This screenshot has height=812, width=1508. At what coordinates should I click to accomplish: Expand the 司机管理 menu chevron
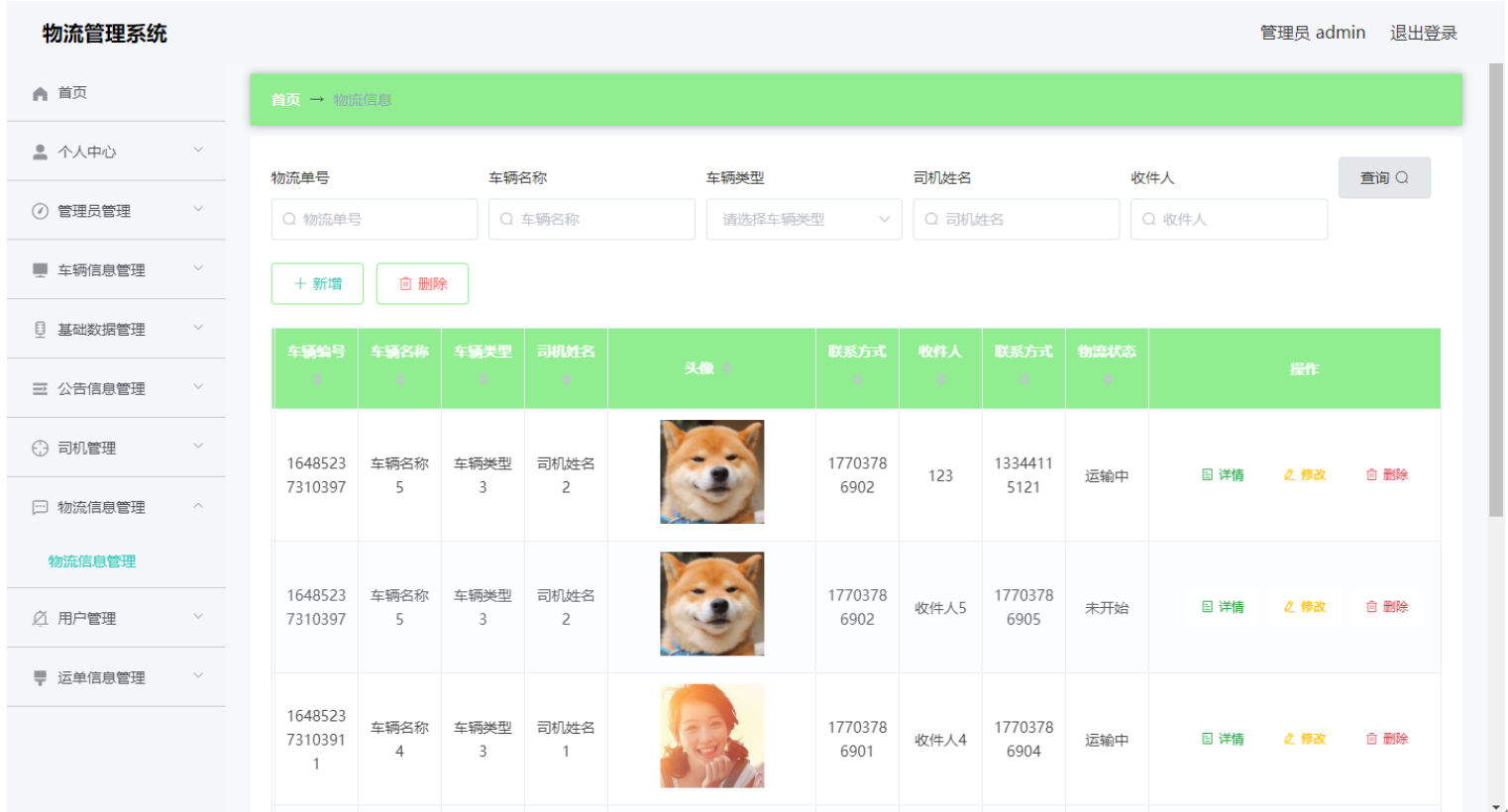click(x=198, y=448)
